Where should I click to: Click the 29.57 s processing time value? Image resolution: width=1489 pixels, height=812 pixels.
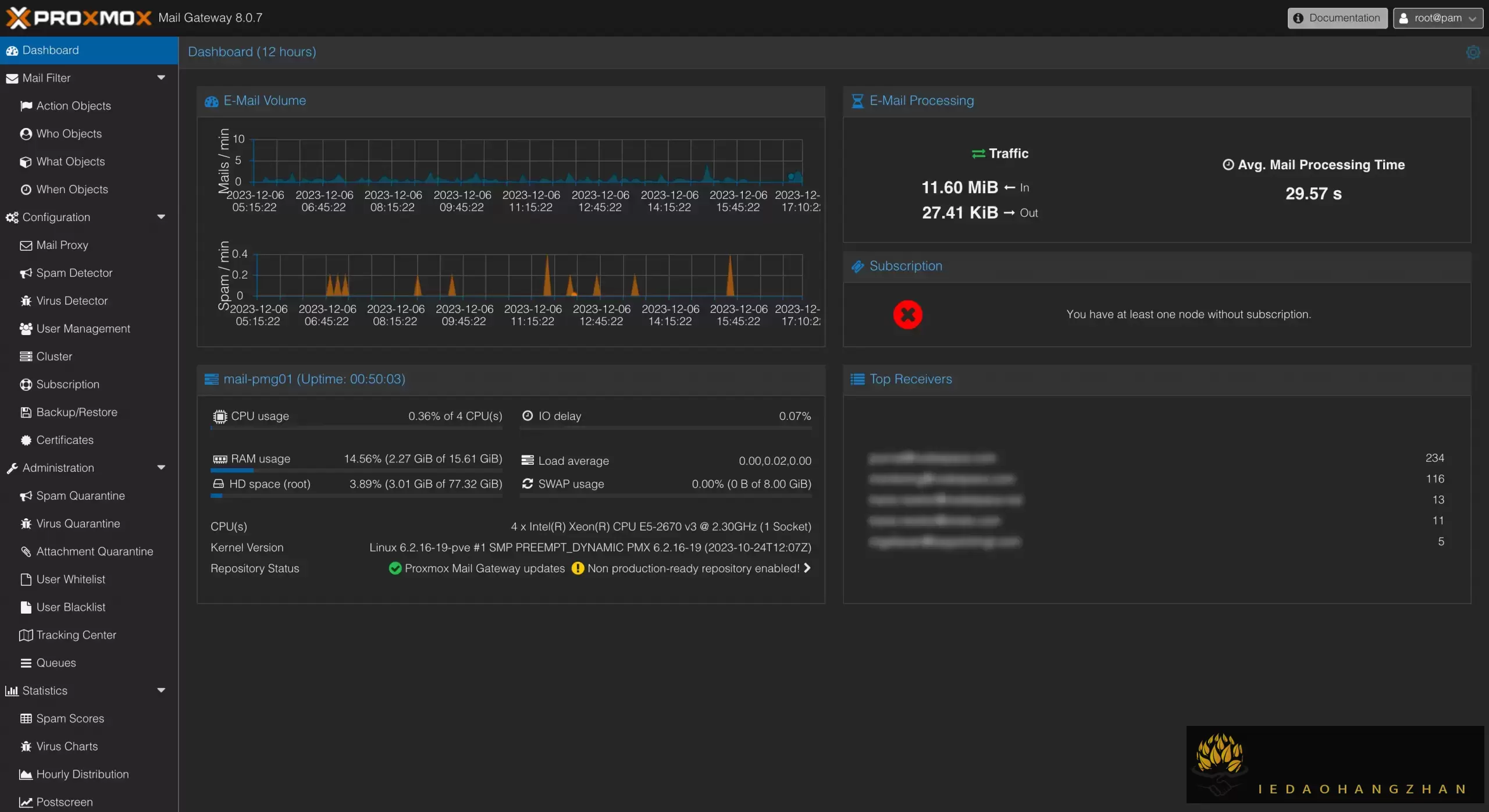[1313, 194]
